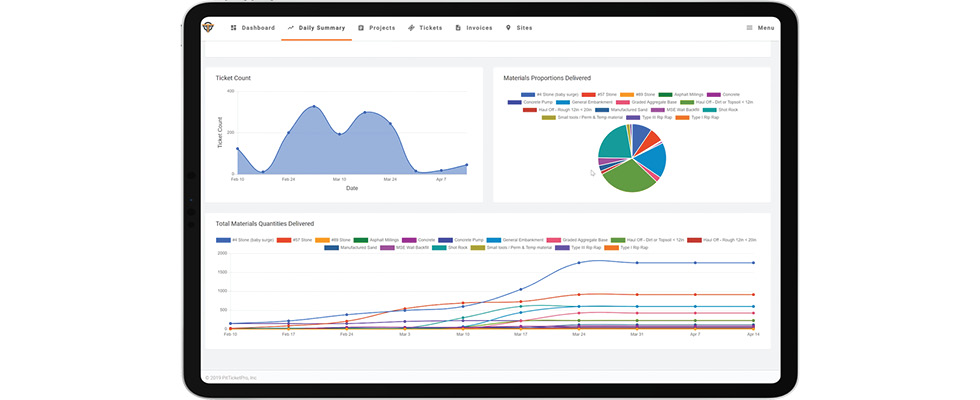Open the Projects tab
Screen dimensions: 980x400
(x=382, y=28)
